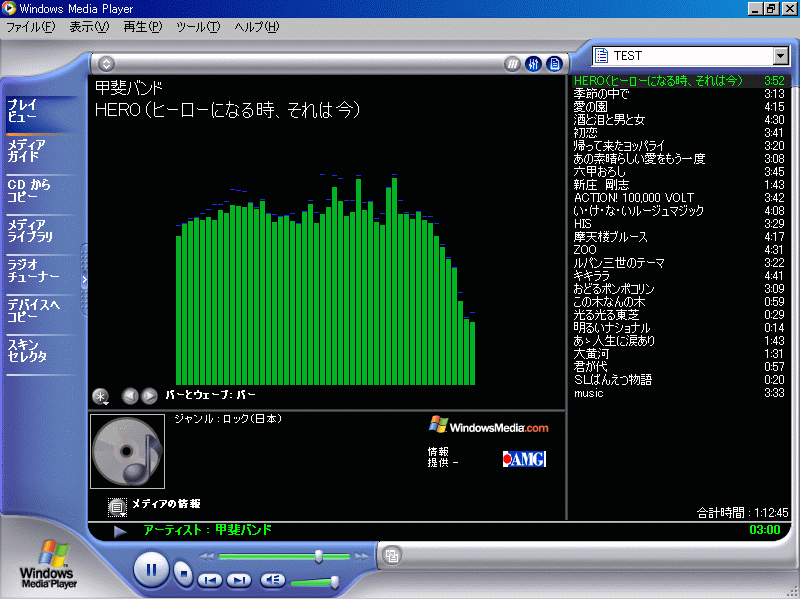Viewport: 800px width, 600px height.
Task: Select playlist track 君が代
Action: pos(679,367)
